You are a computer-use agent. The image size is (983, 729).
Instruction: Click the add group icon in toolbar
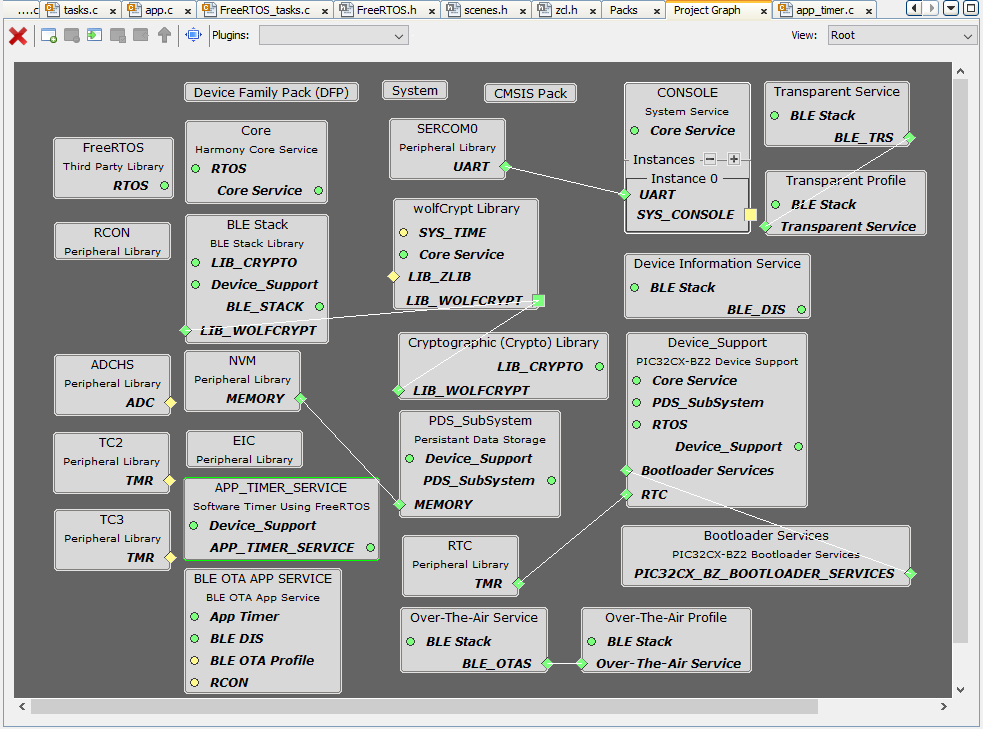pyautogui.click(x=49, y=36)
